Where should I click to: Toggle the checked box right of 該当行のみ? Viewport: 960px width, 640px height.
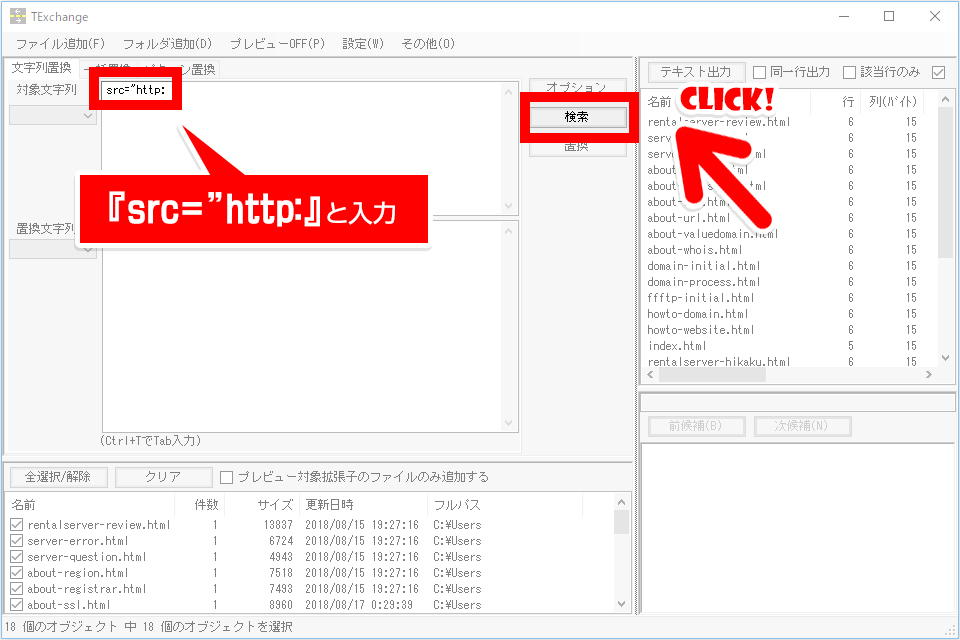tap(938, 72)
